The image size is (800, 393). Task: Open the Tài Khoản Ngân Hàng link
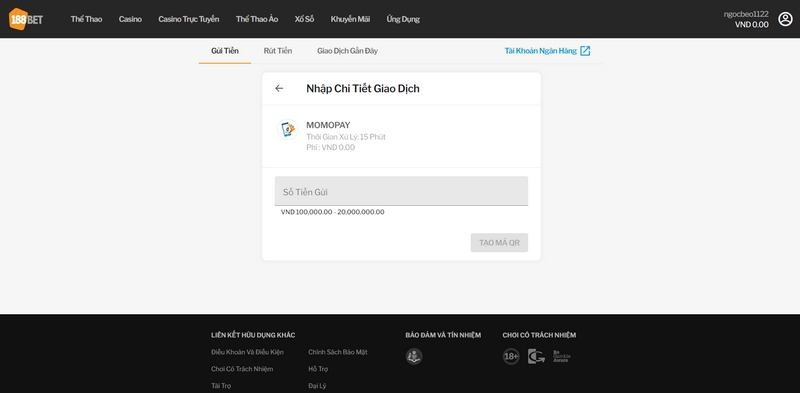tap(541, 51)
